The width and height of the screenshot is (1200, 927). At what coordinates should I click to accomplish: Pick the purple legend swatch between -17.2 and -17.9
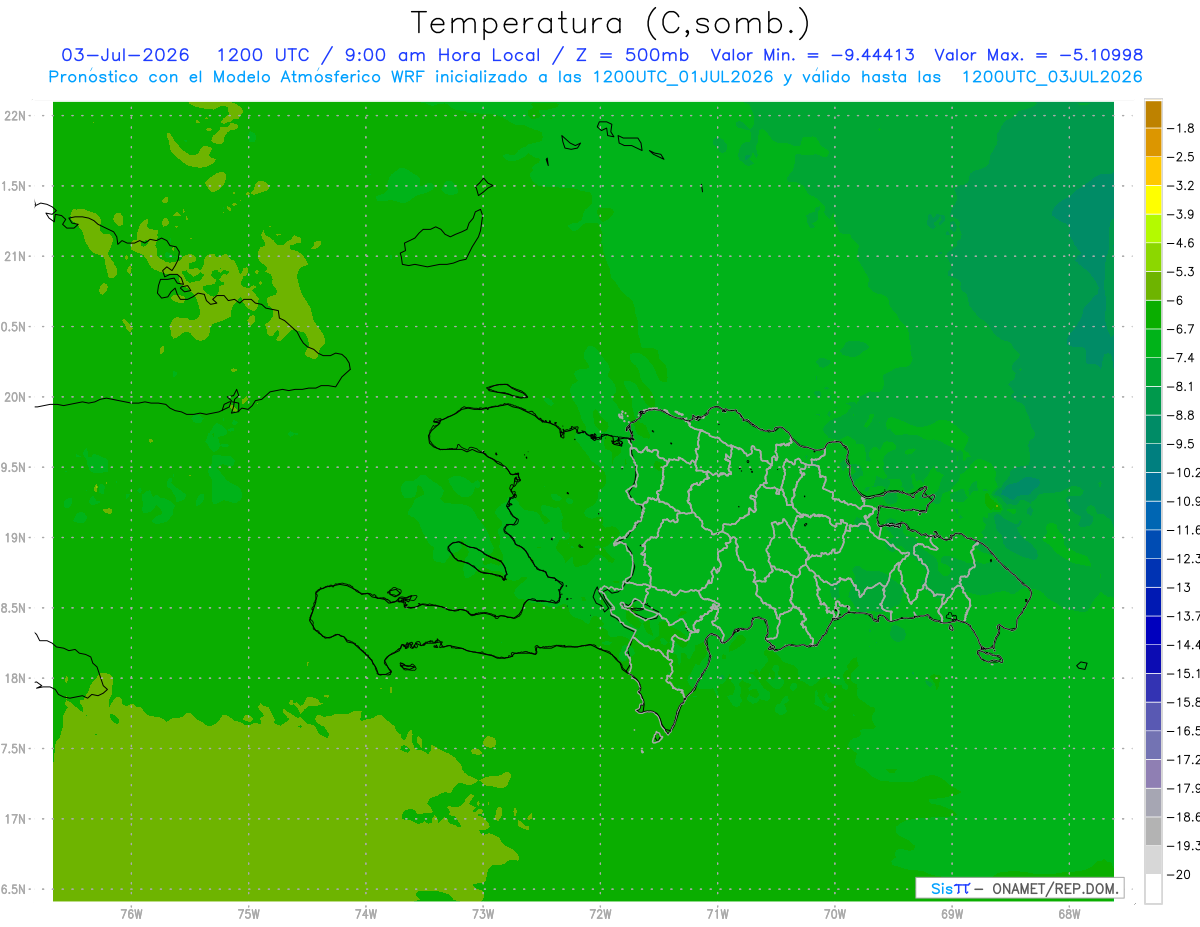coord(1153,774)
